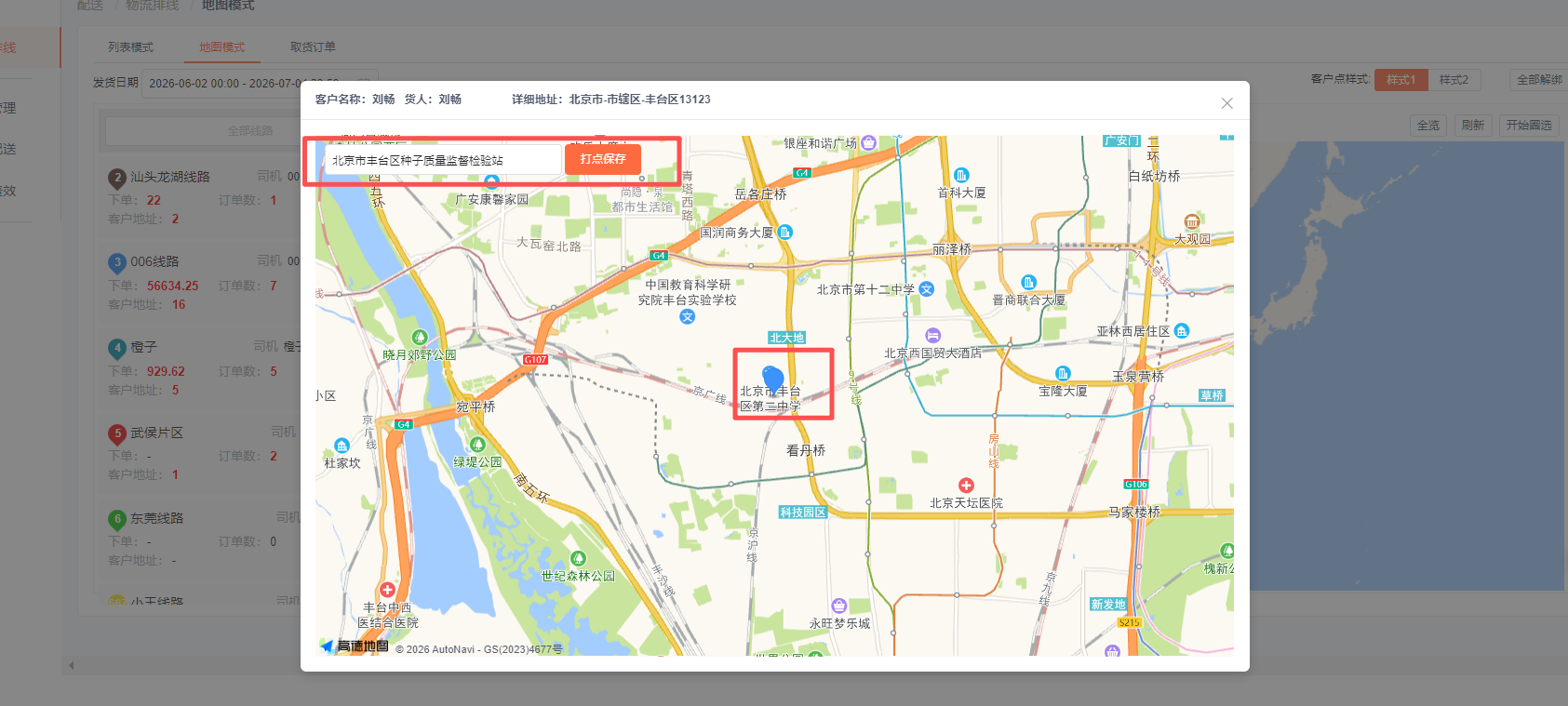Click the 大观园 landmark icon
Image resolution: width=1568 pixels, height=706 pixels.
[1192, 221]
